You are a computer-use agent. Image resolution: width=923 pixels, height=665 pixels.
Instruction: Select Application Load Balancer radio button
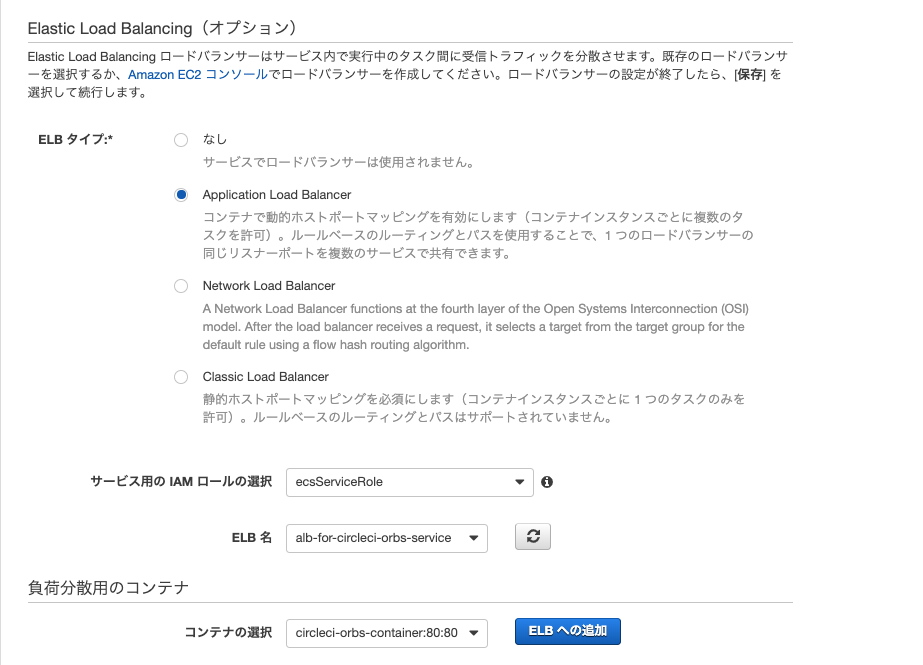click(181, 195)
